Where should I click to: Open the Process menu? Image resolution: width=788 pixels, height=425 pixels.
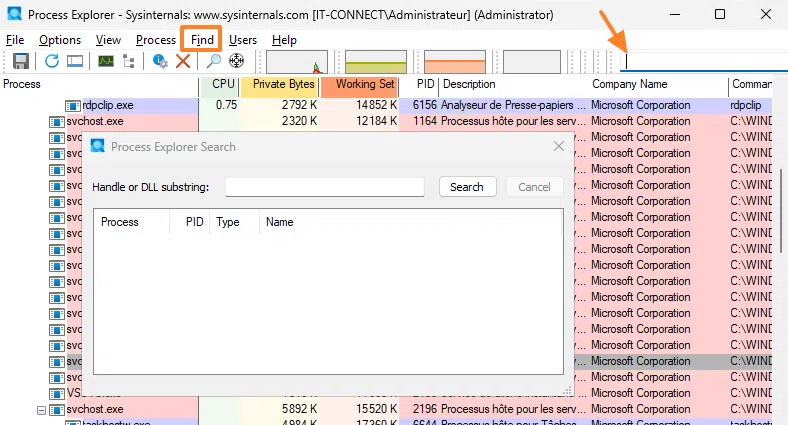pyautogui.click(x=156, y=40)
